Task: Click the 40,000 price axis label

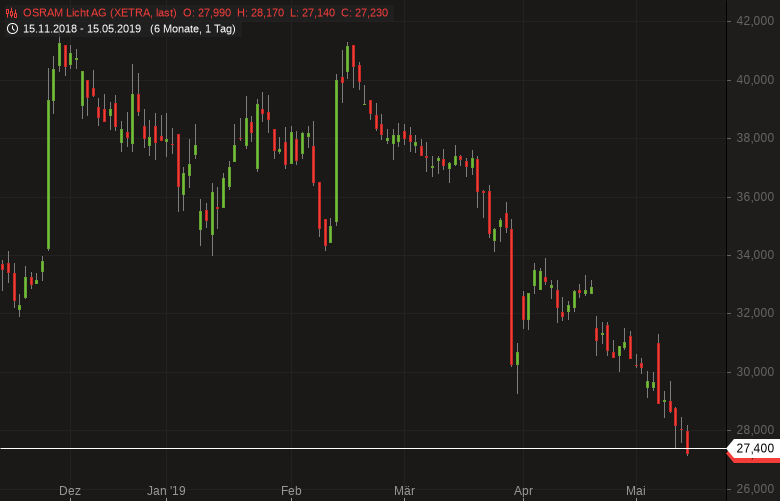Action: pyautogui.click(x=755, y=80)
